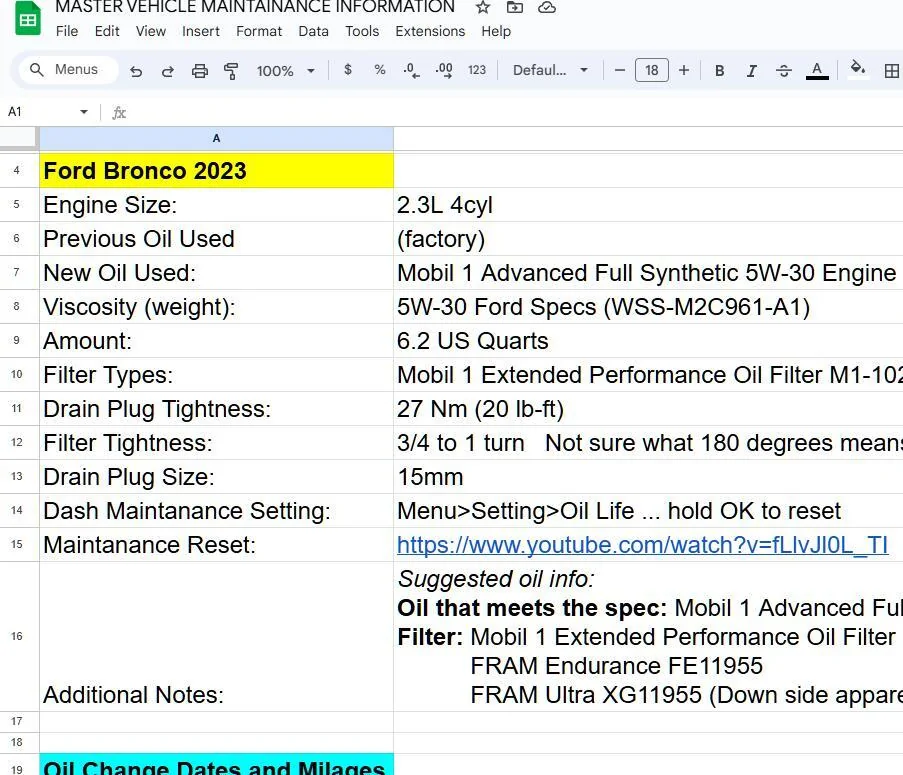
Task: Decrease font size with minus button
Action: [620, 70]
